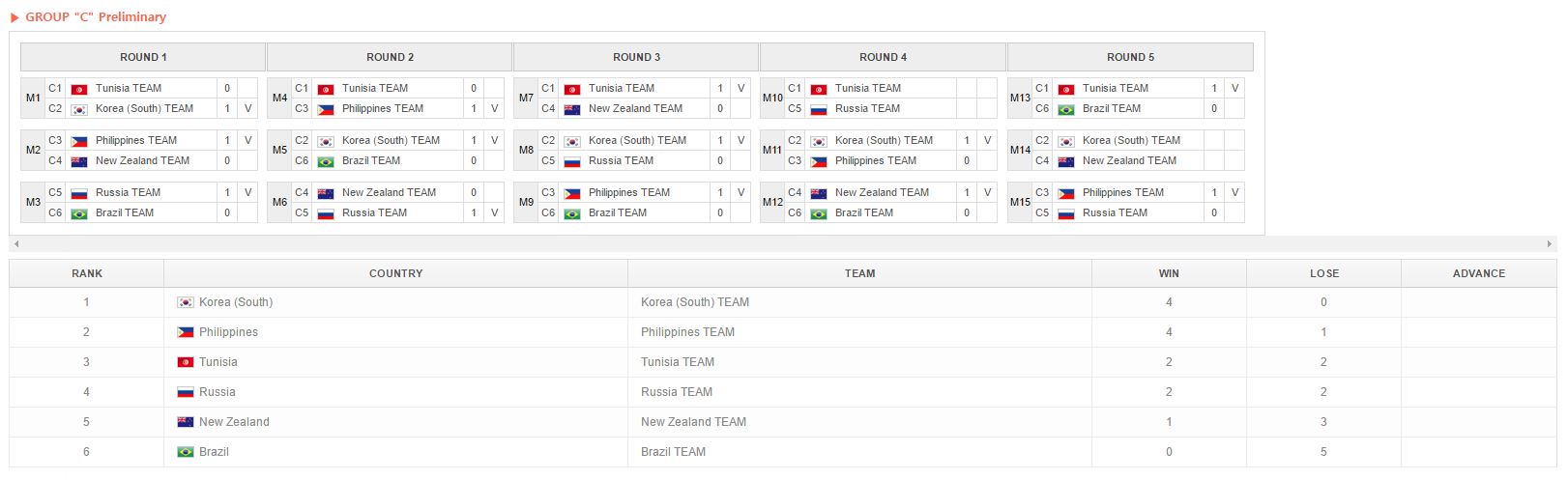The image size is (1568, 480).
Task: Open Philippines TEAM in standings table
Action: pyautogui.click(x=687, y=332)
